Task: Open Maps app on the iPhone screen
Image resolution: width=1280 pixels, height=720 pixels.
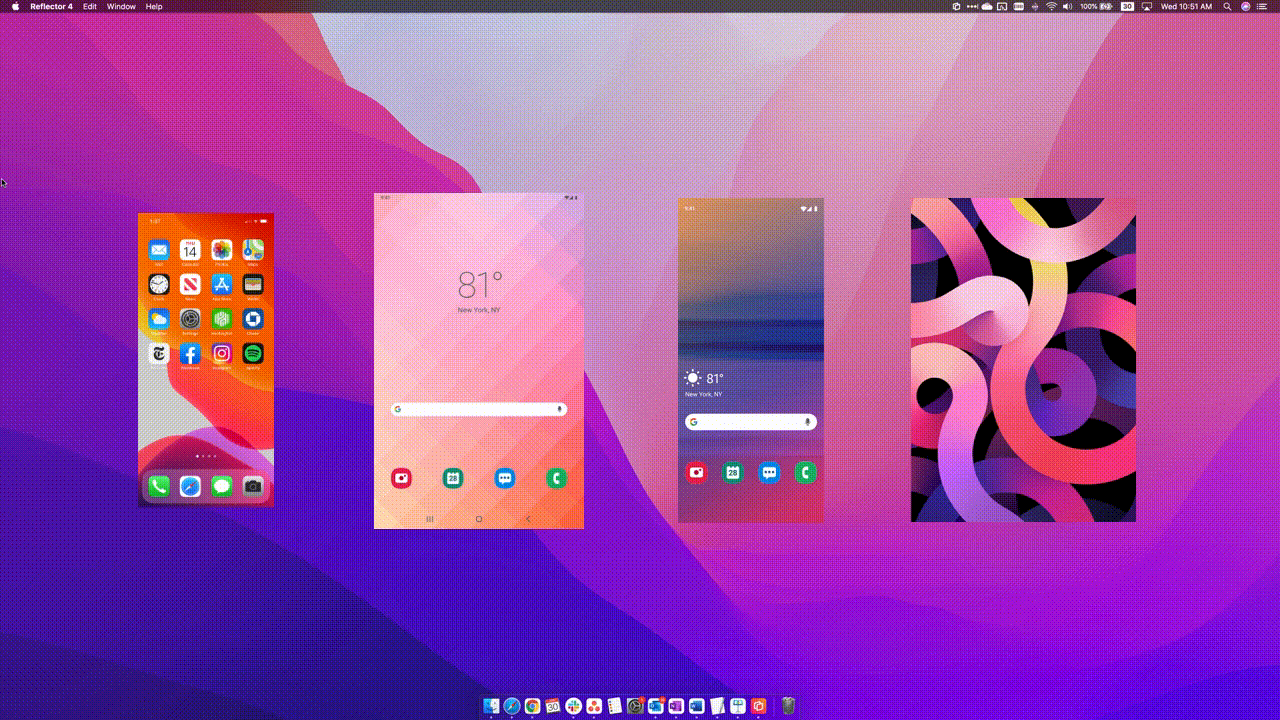Action: click(253, 250)
